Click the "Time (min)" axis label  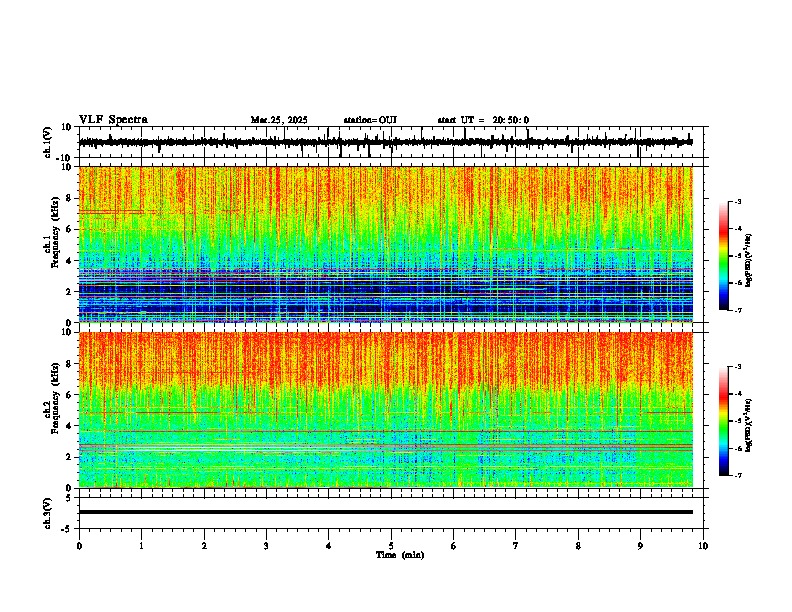coord(400,555)
